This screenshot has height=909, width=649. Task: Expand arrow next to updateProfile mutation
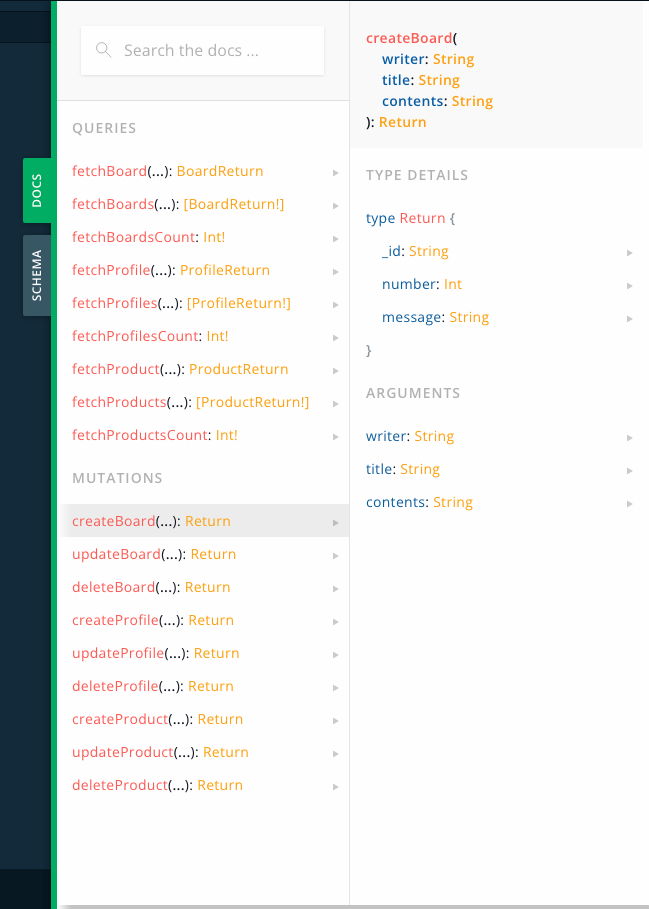coord(336,655)
